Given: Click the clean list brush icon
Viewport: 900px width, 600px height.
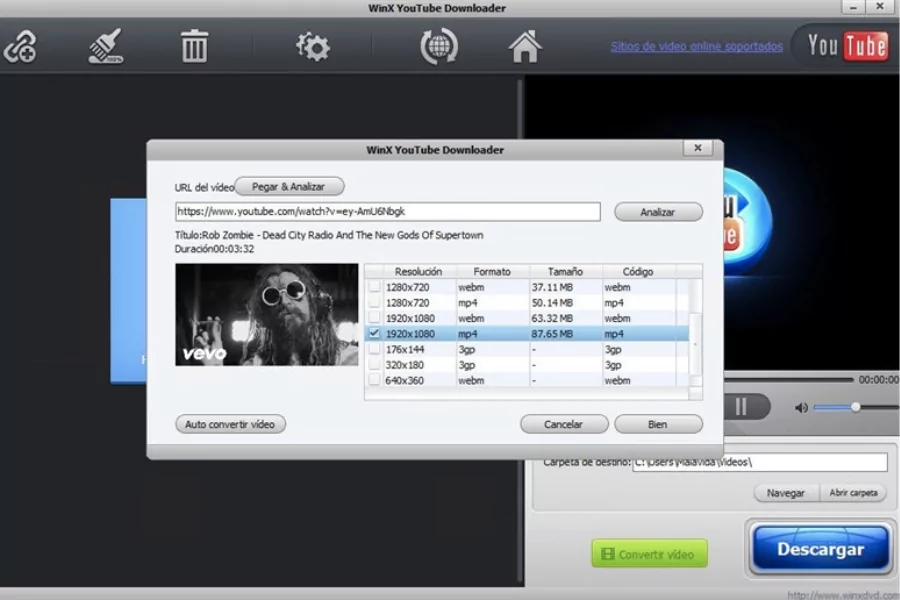Looking at the screenshot, I should tap(106, 46).
